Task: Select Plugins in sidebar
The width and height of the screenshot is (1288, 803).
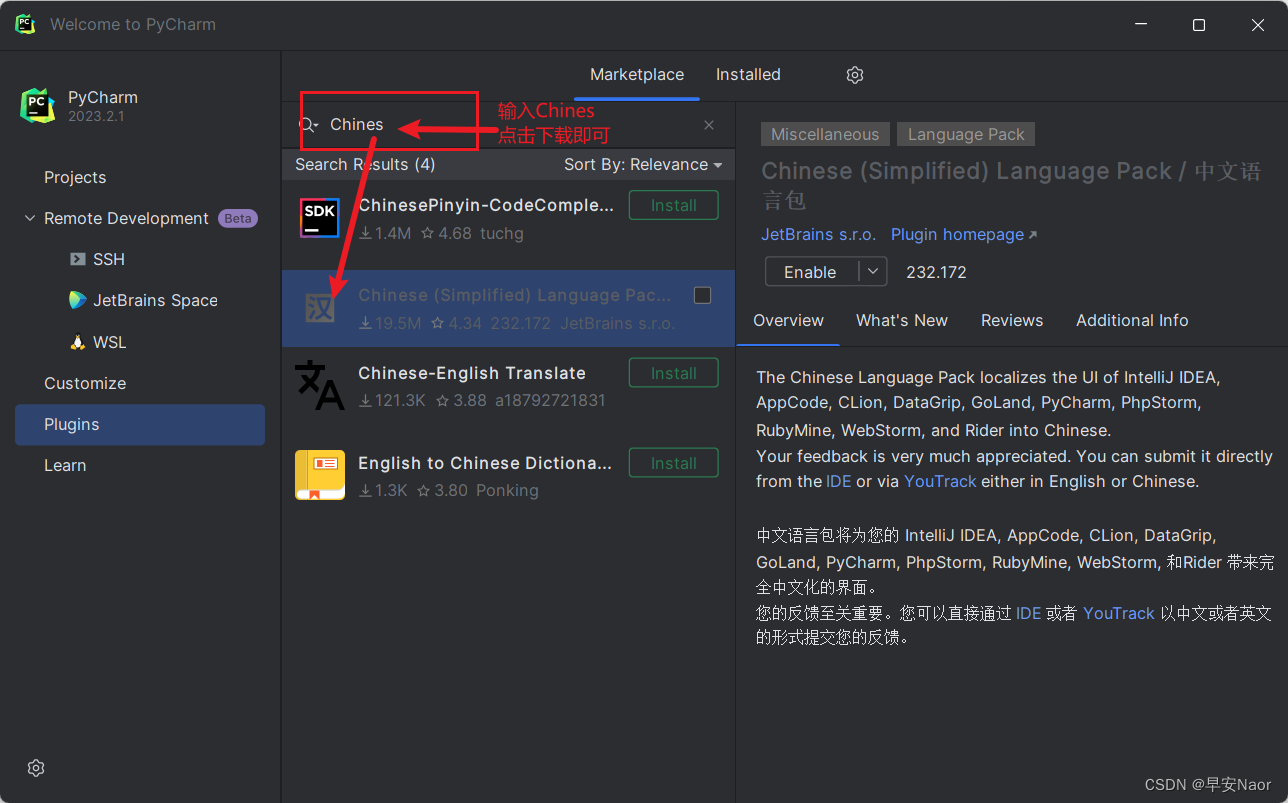Action: click(140, 424)
